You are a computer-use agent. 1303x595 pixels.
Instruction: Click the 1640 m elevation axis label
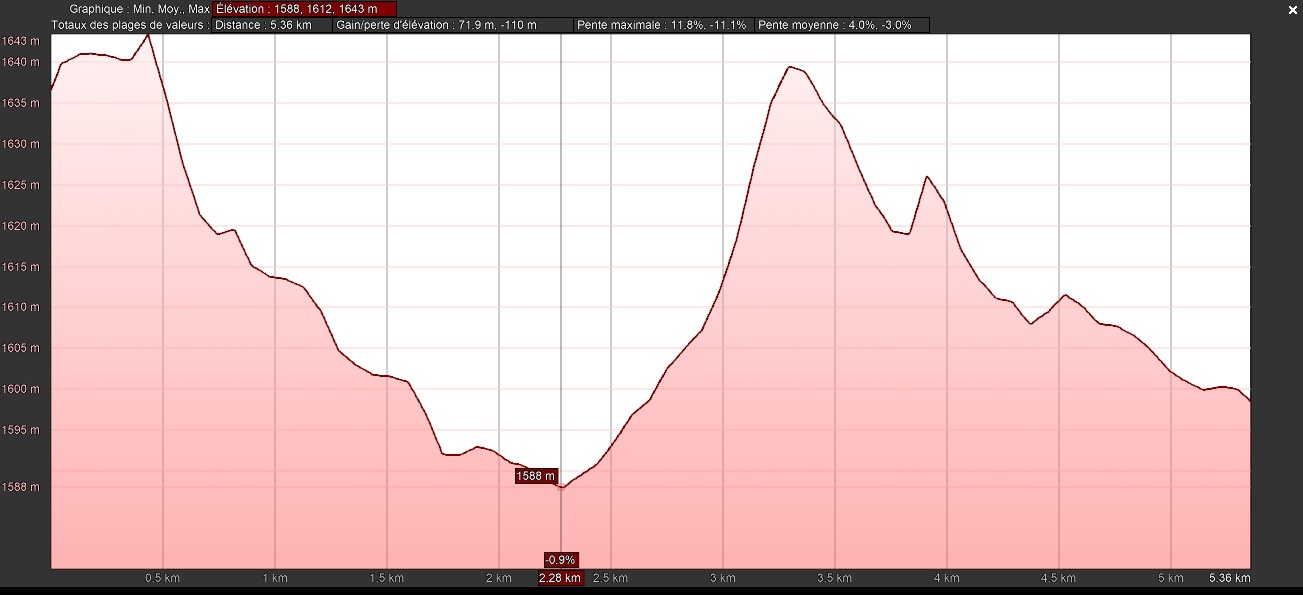click(x=21, y=62)
